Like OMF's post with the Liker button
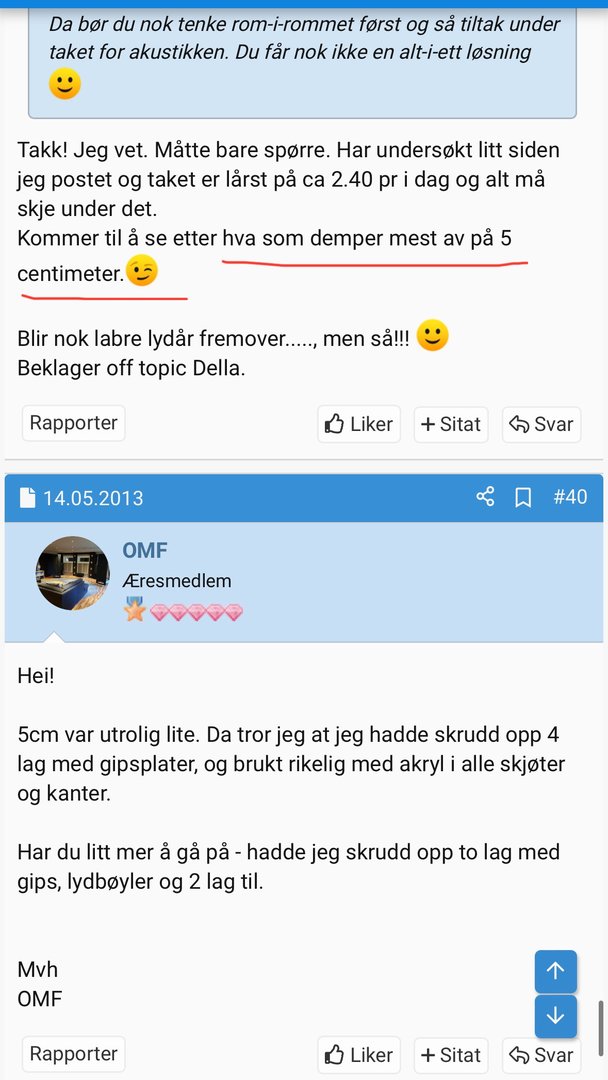Image resolution: width=608 pixels, height=1080 pixels. click(359, 1055)
